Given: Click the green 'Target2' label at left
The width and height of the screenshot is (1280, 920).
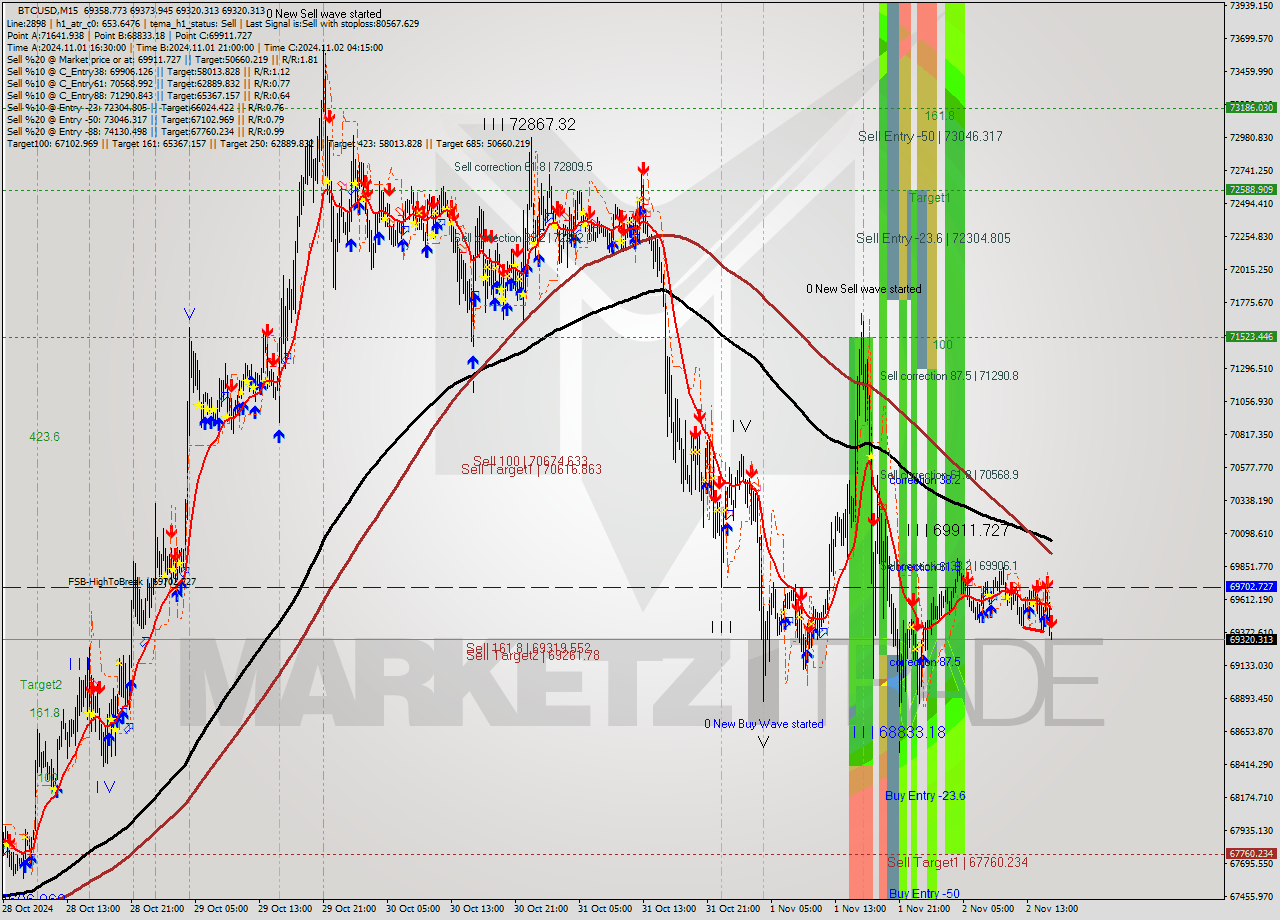Looking at the screenshot, I should [41, 685].
